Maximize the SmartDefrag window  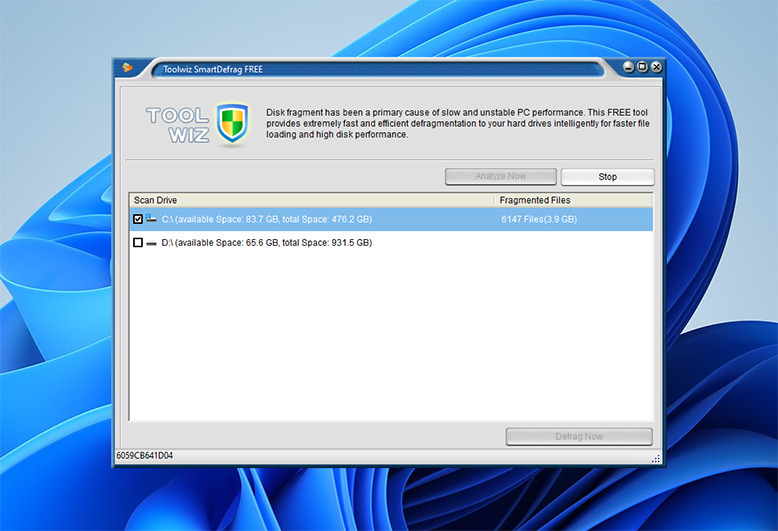click(642, 67)
